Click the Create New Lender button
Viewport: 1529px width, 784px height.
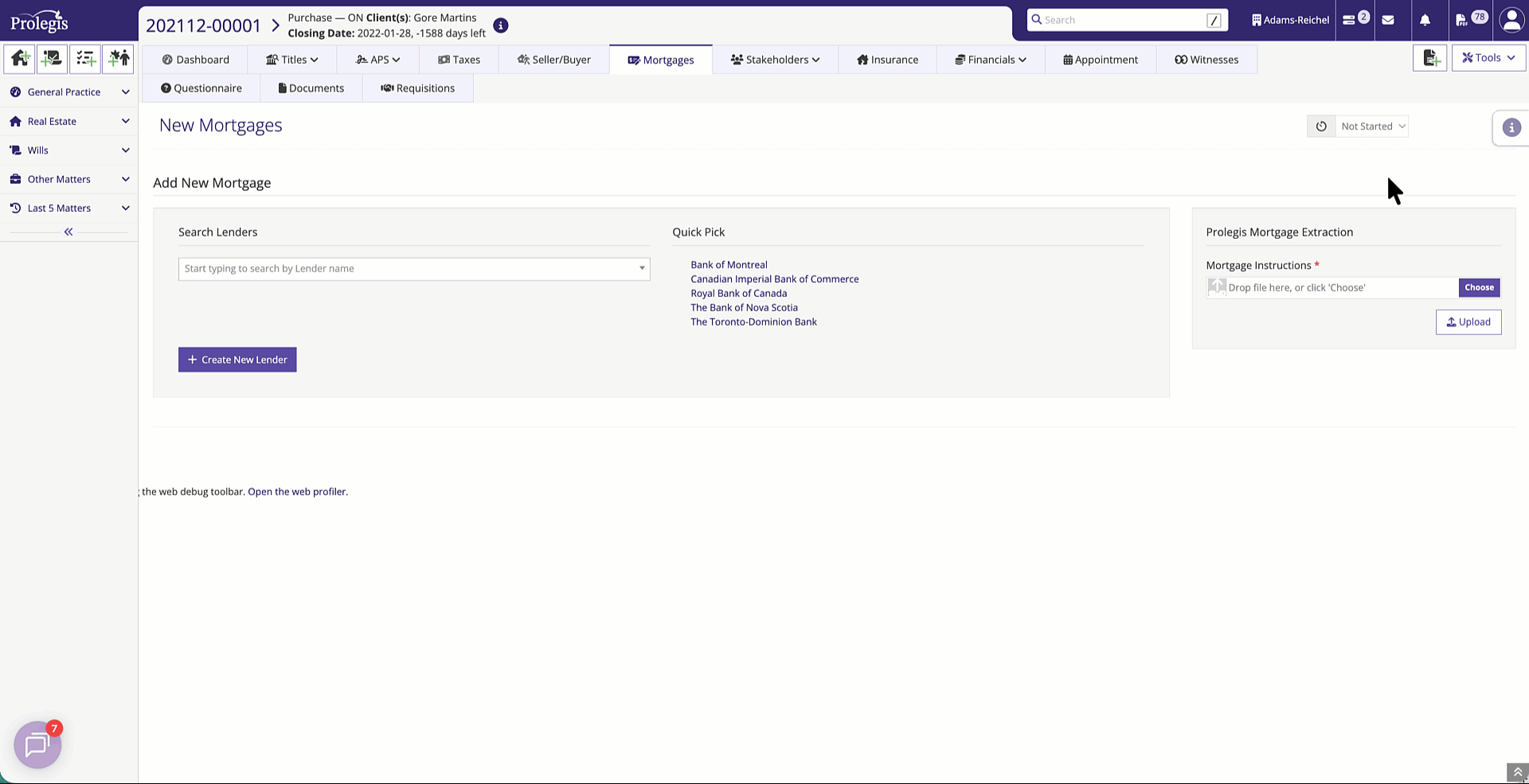point(237,360)
